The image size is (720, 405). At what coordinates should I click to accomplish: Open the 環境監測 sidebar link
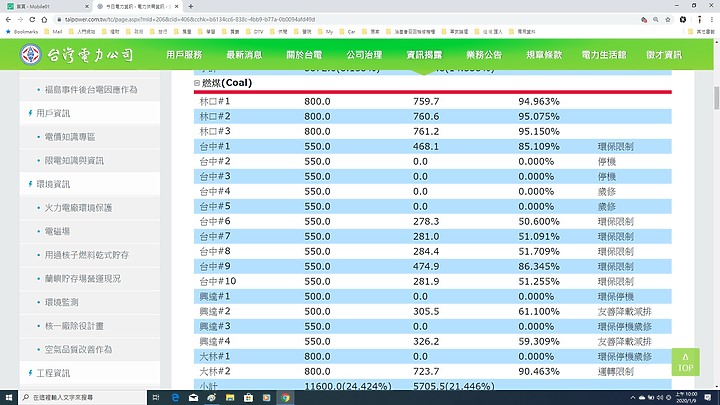coord(62,302)
